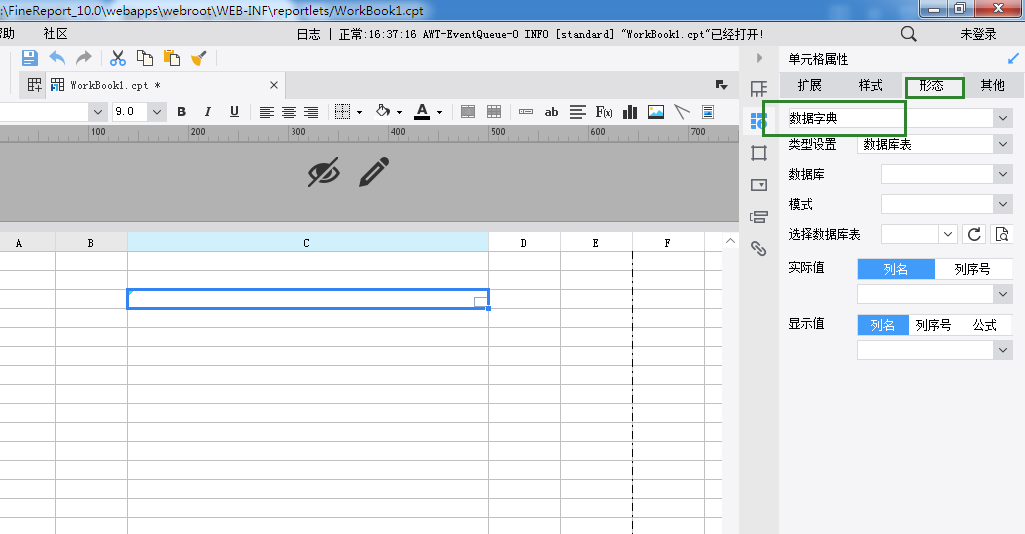Switch to the 扩展 tab
Screen dimensions: 1025x534
coord(809,85)
